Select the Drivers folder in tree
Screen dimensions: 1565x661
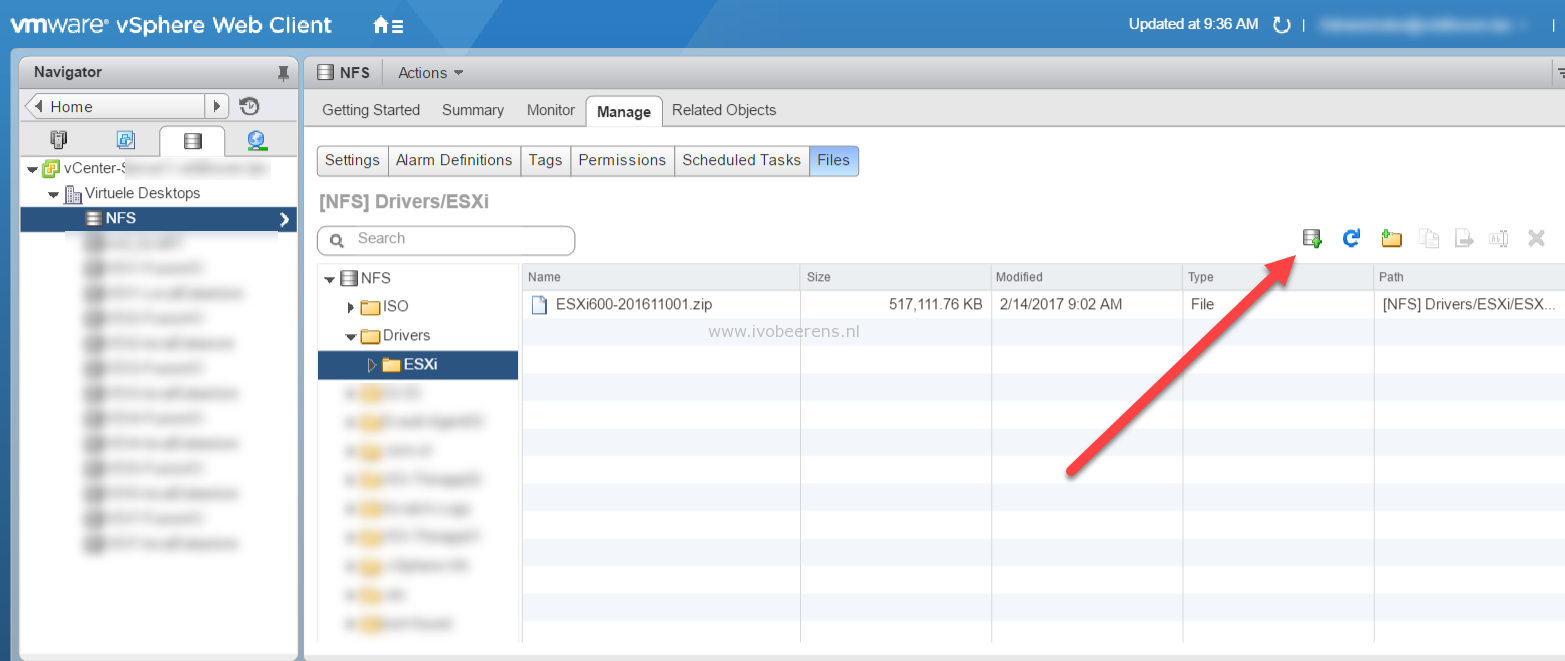(407, 336)
